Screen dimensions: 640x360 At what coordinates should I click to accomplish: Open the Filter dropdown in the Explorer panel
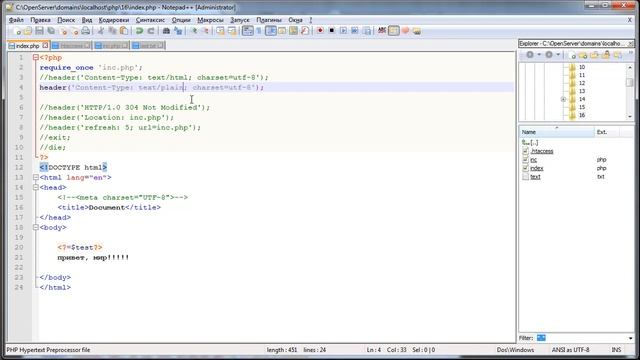click(630, 338)
